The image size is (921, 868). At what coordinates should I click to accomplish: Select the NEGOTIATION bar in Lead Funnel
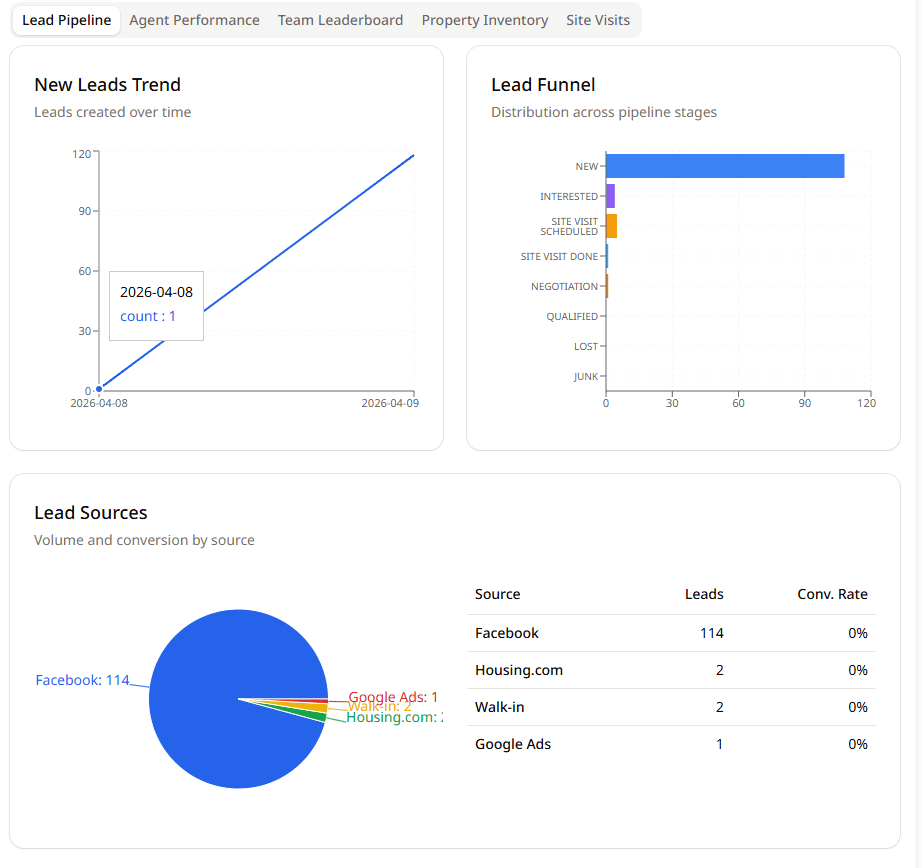point(608,286)
